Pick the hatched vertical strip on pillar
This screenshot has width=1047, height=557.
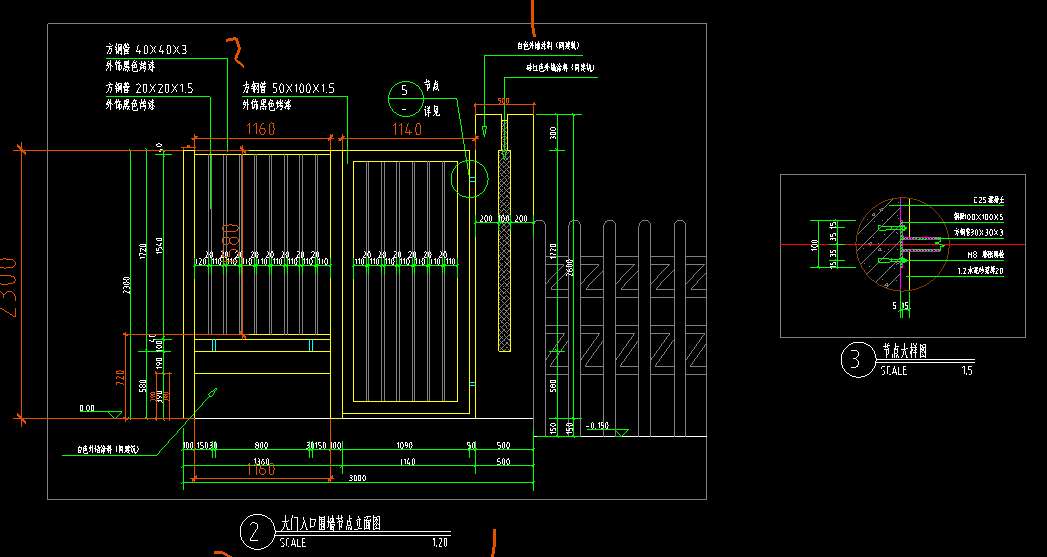click(505, 252)
